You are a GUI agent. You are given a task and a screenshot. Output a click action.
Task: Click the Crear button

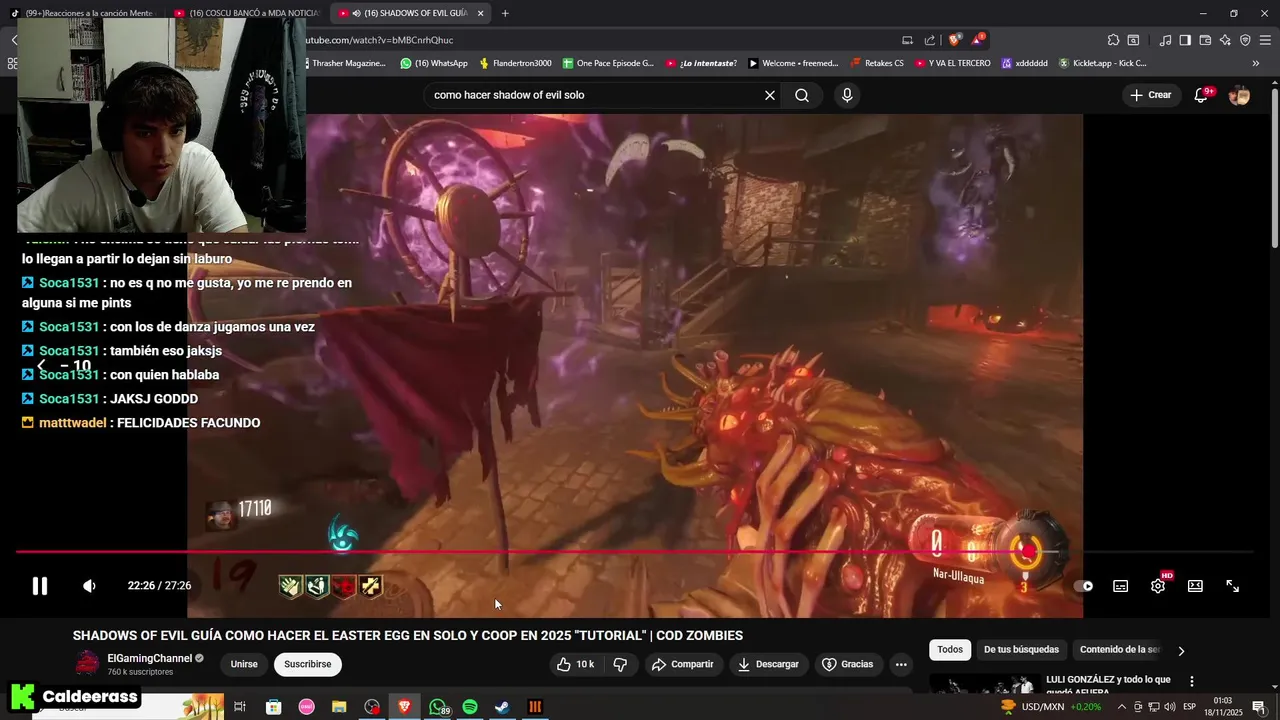click(1150, 95)
